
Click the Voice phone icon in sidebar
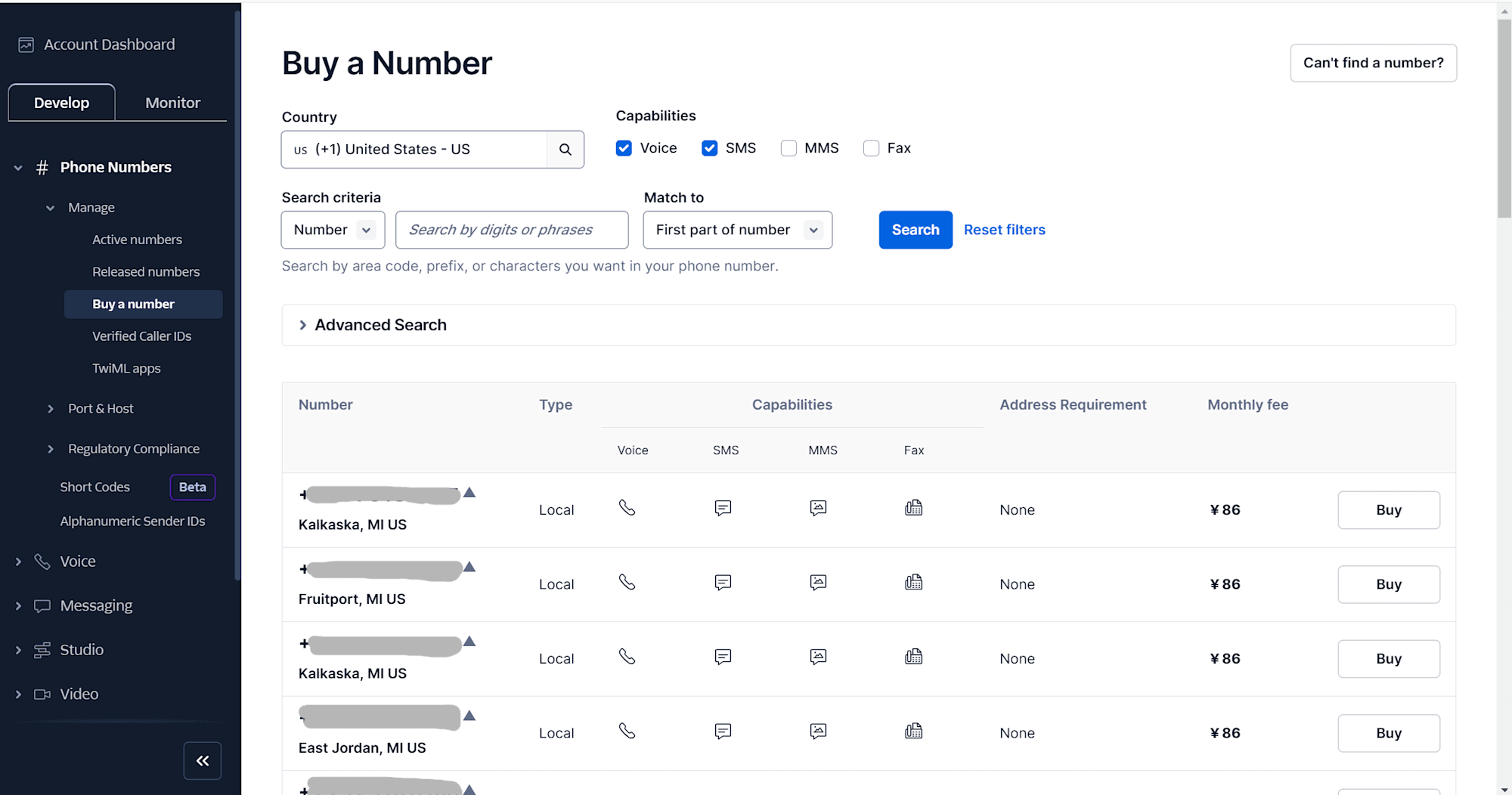point(42,561)
